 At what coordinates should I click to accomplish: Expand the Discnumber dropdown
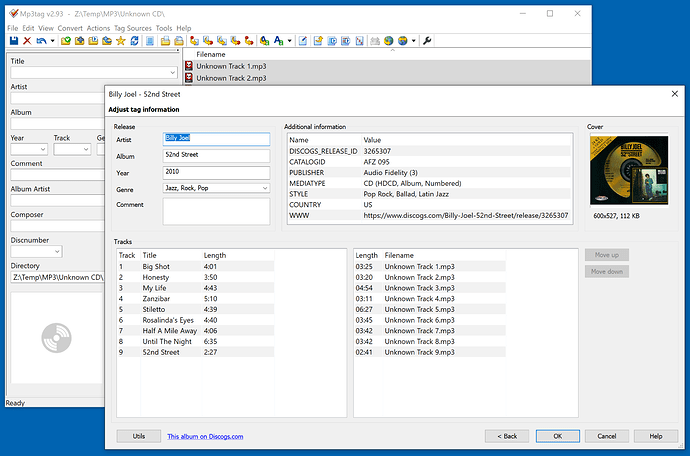(57, 252)
